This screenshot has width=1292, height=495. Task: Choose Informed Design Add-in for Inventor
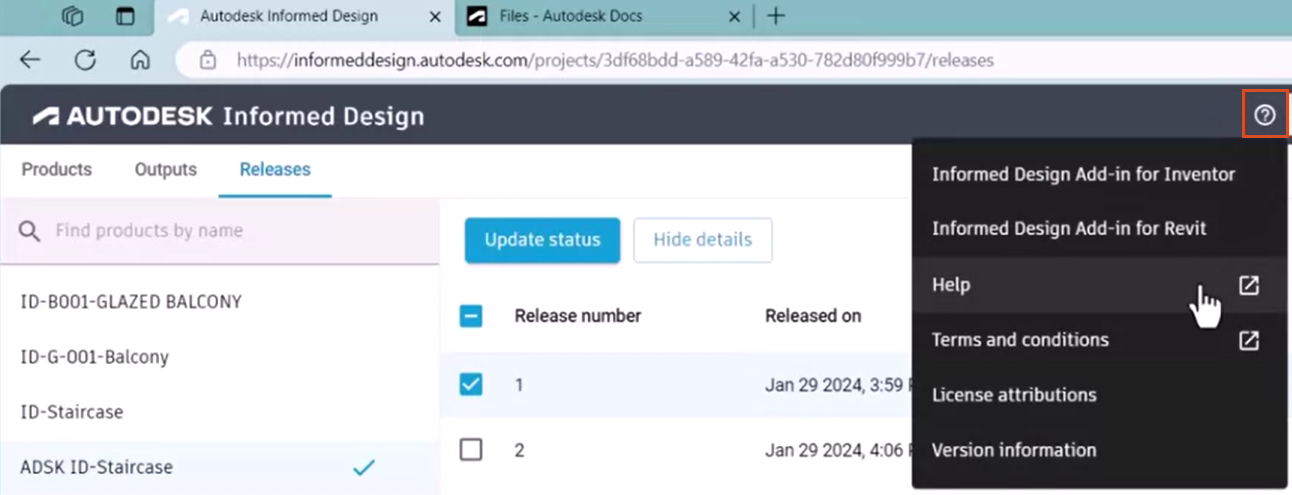click(x=1083, y=174)
